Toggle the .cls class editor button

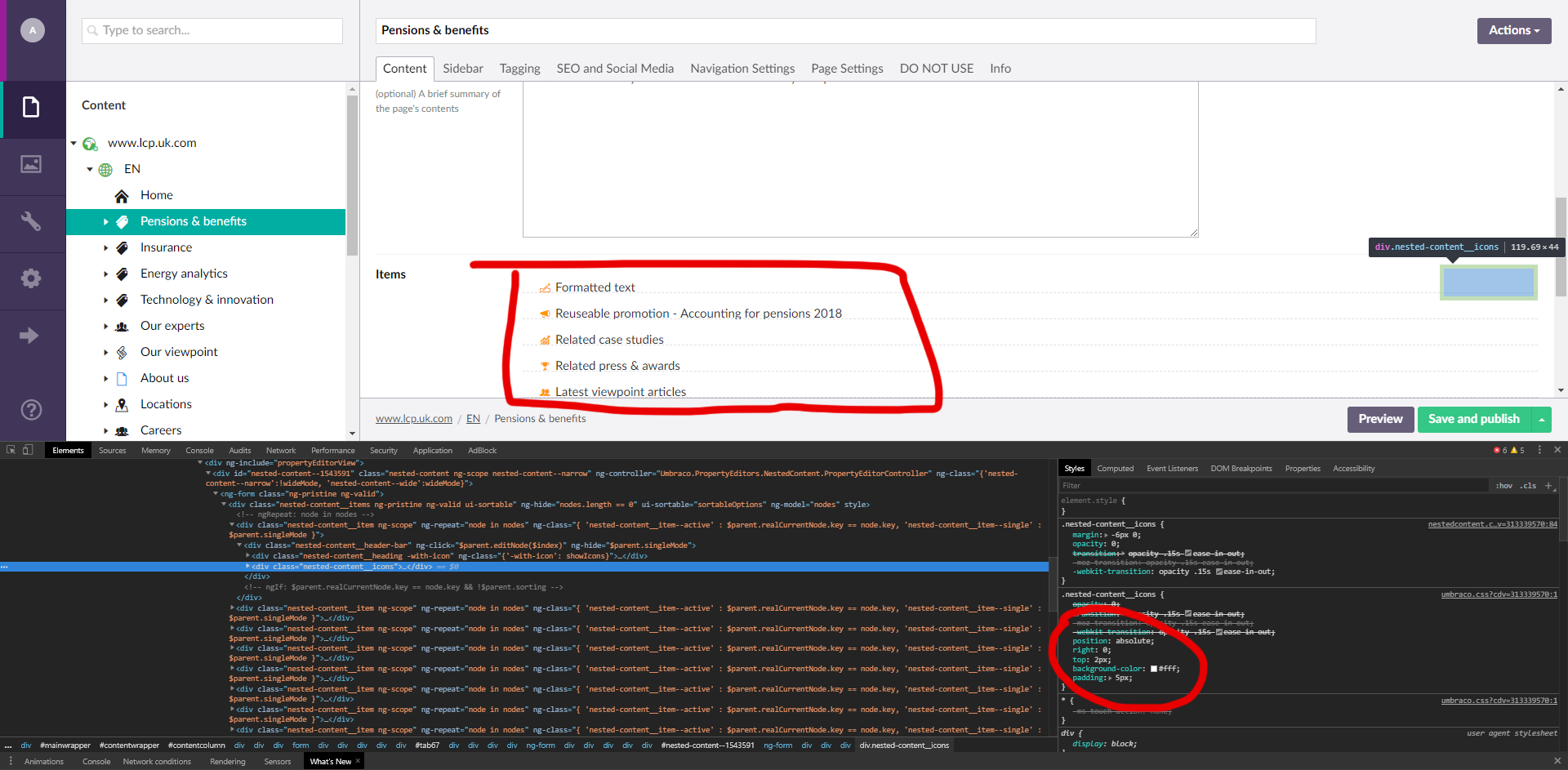[1528, 486]
